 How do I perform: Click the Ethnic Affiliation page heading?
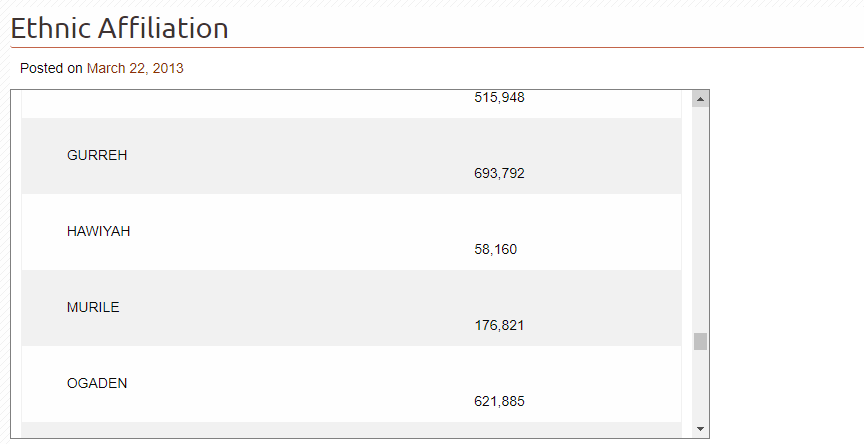pyautogui.click(x=119, y=28)
